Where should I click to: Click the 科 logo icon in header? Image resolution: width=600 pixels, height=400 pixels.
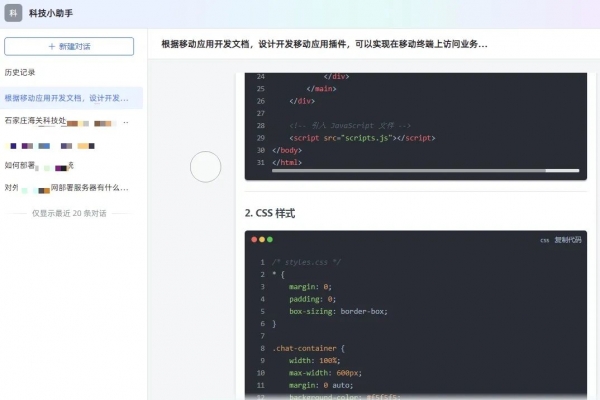pyautogui.click(x=12, y=13)
